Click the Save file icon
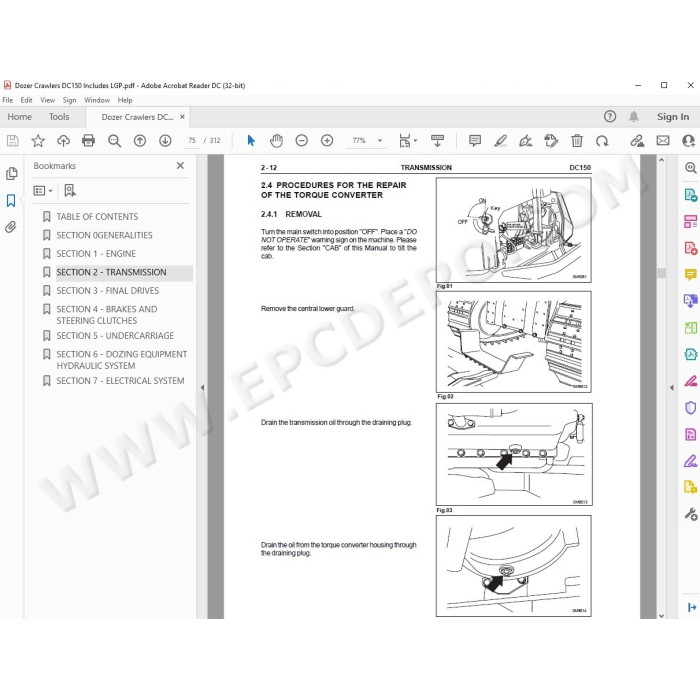700x700 pixels. pyautogui.click(x=12, y=141)
